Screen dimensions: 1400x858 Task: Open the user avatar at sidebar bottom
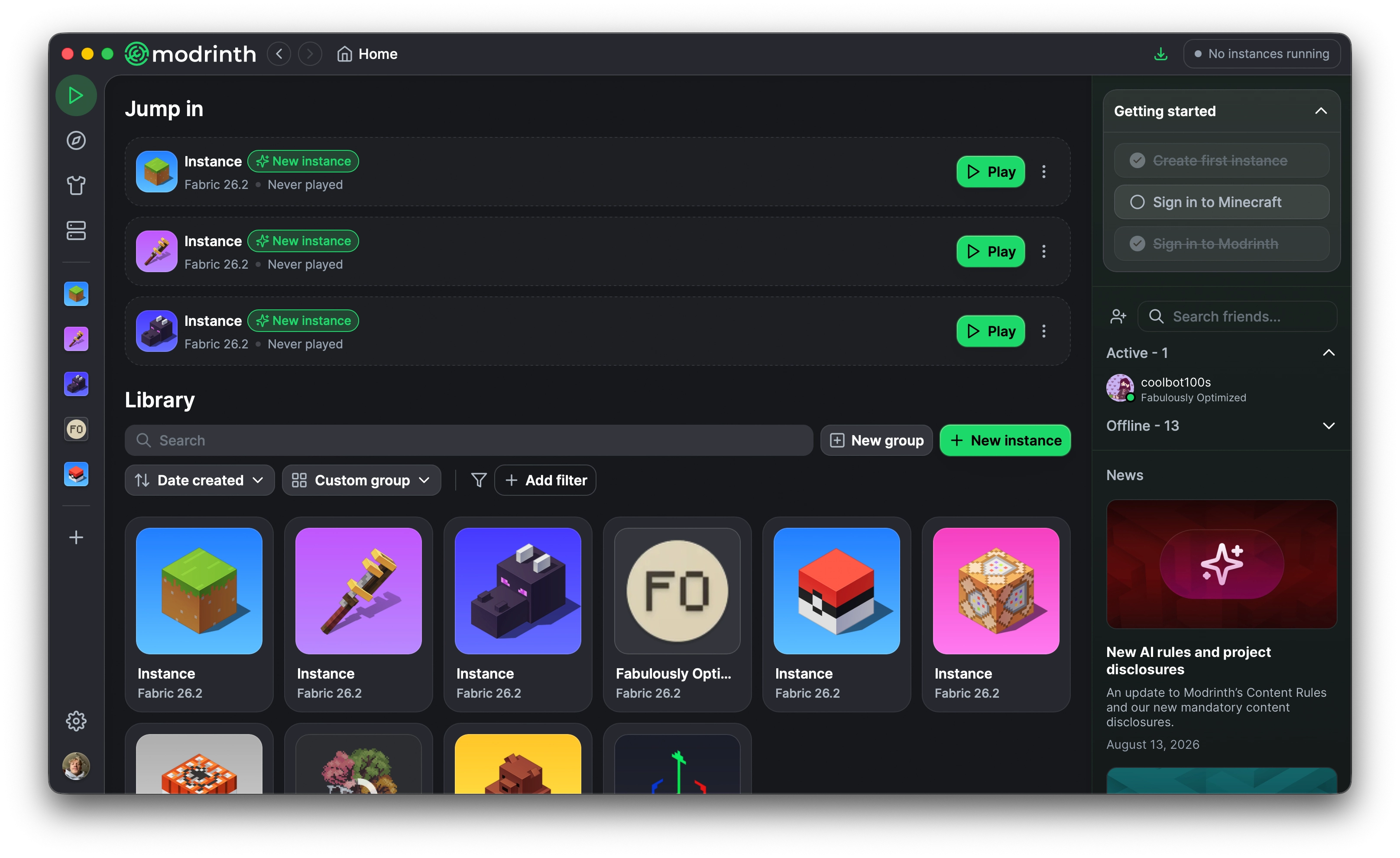click(75, 766)
